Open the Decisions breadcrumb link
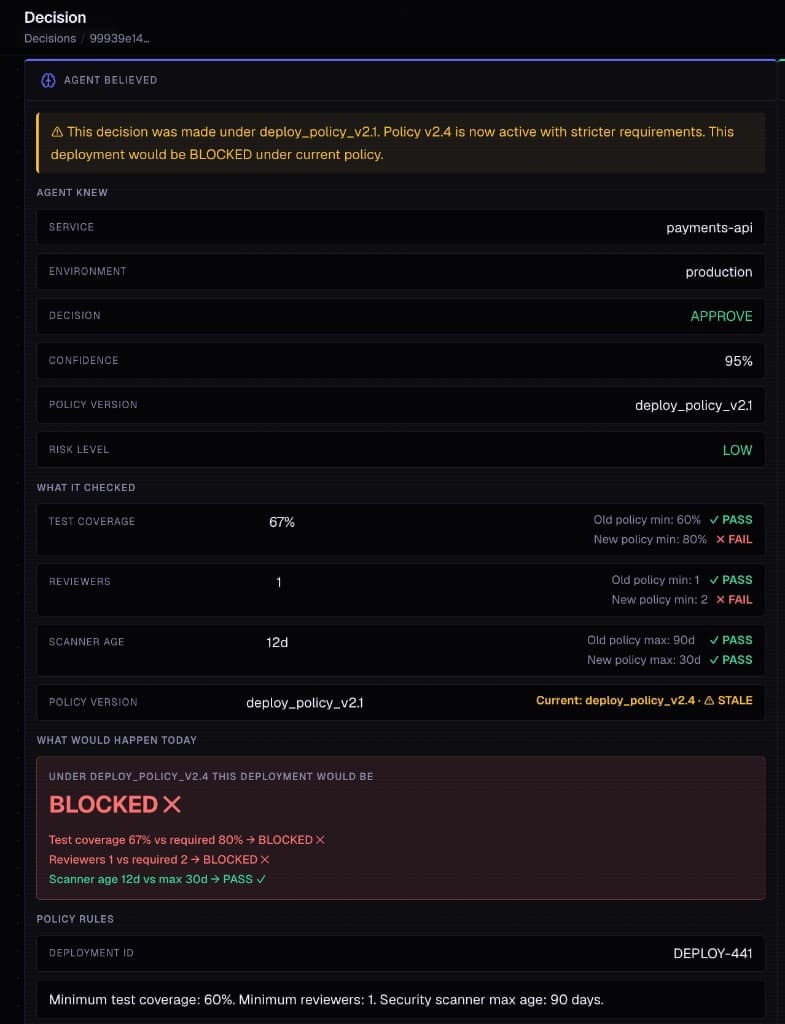This screenshot has width=785, height=1024. click(x=50, y=39)
